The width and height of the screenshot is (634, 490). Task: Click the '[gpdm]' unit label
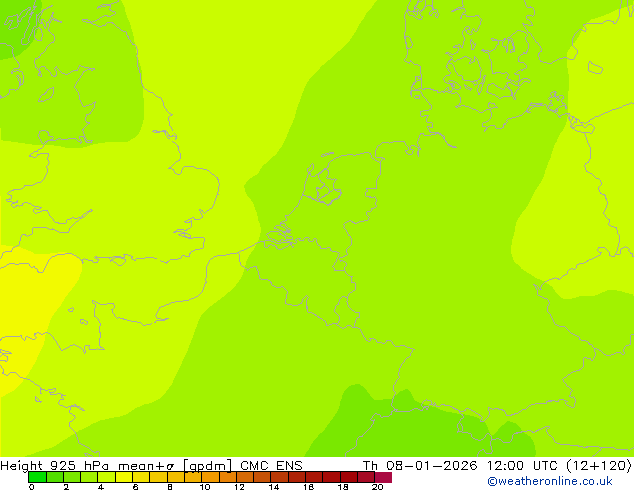[x=208, y=466]
